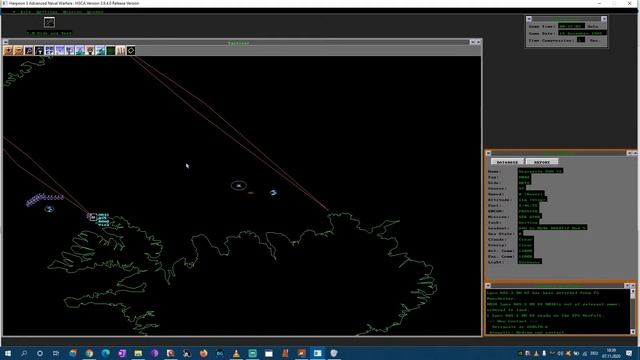
Task: Open the taskbar search icon
Action: point(24,353)
